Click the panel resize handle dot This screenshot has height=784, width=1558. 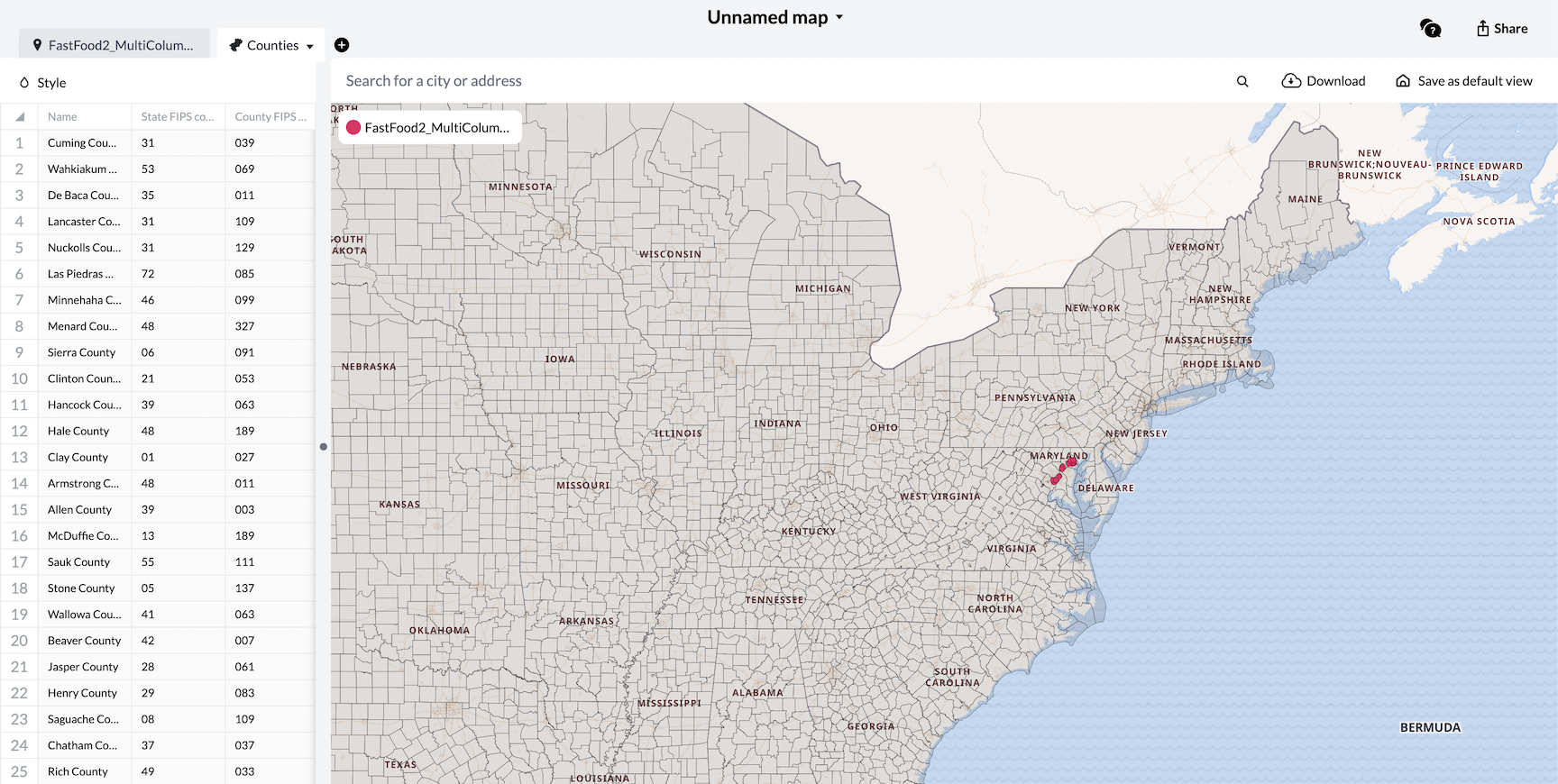324,446
